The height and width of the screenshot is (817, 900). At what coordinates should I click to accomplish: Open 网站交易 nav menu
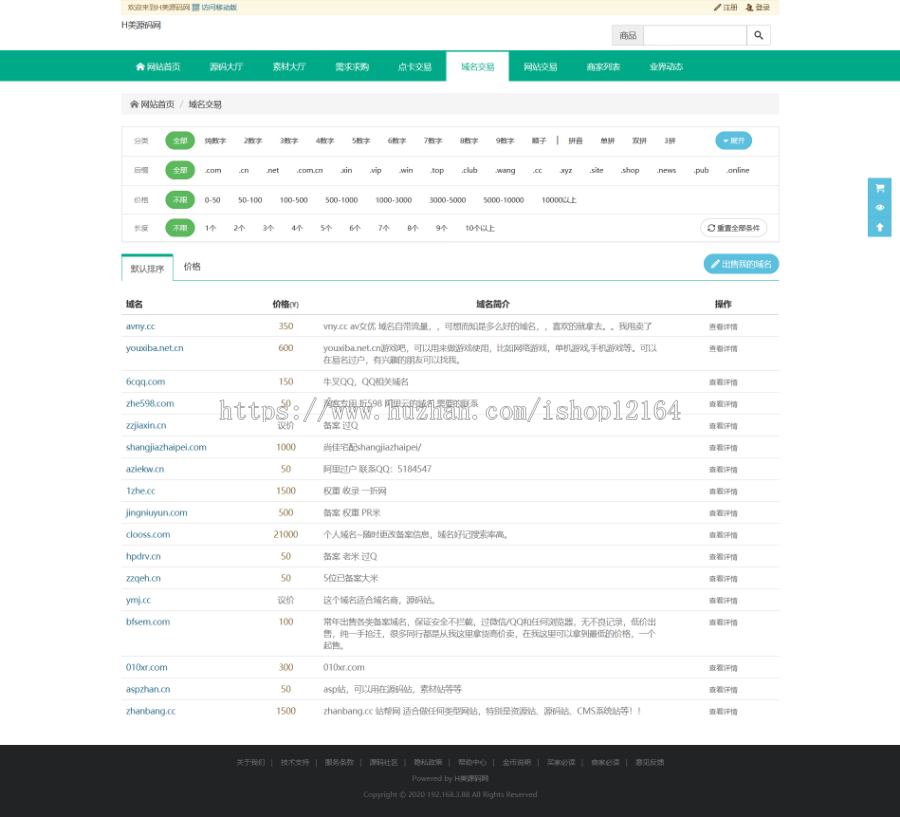coord(540,67)
